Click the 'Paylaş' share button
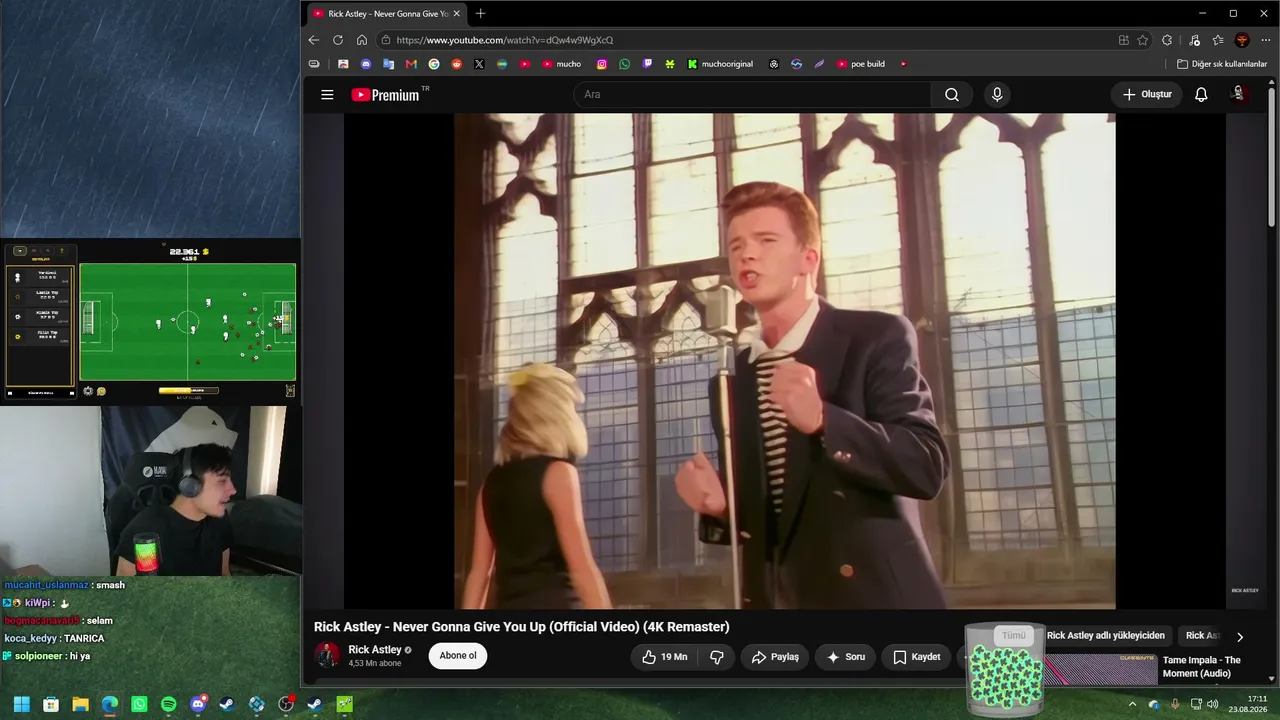 click(775, 657)
